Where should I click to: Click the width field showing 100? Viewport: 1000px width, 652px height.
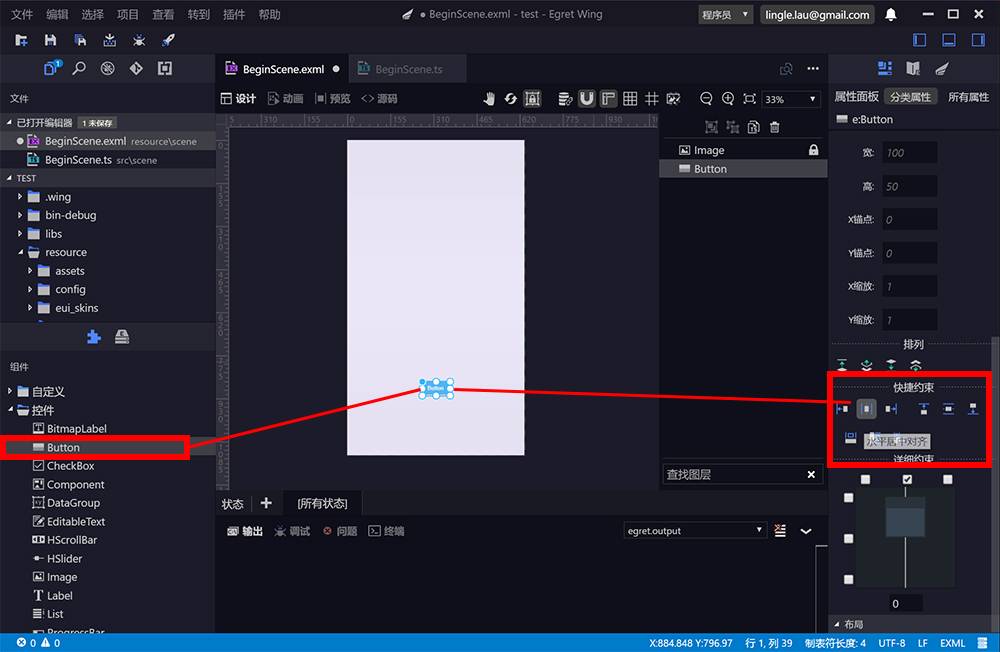click(x=909, y=152)
